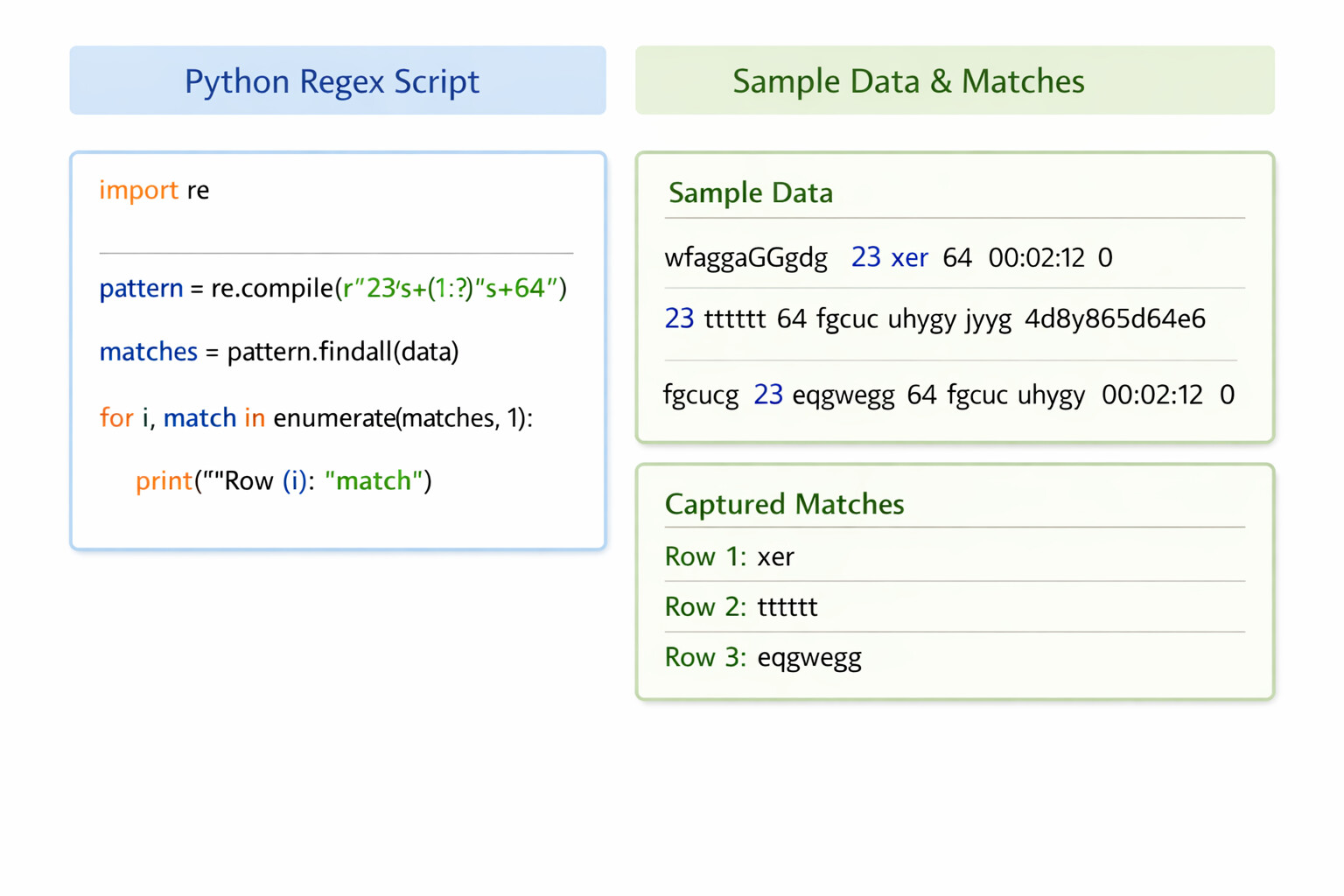
Task: Click Row 3: eqgwegg result
Action: pos(763,657)
